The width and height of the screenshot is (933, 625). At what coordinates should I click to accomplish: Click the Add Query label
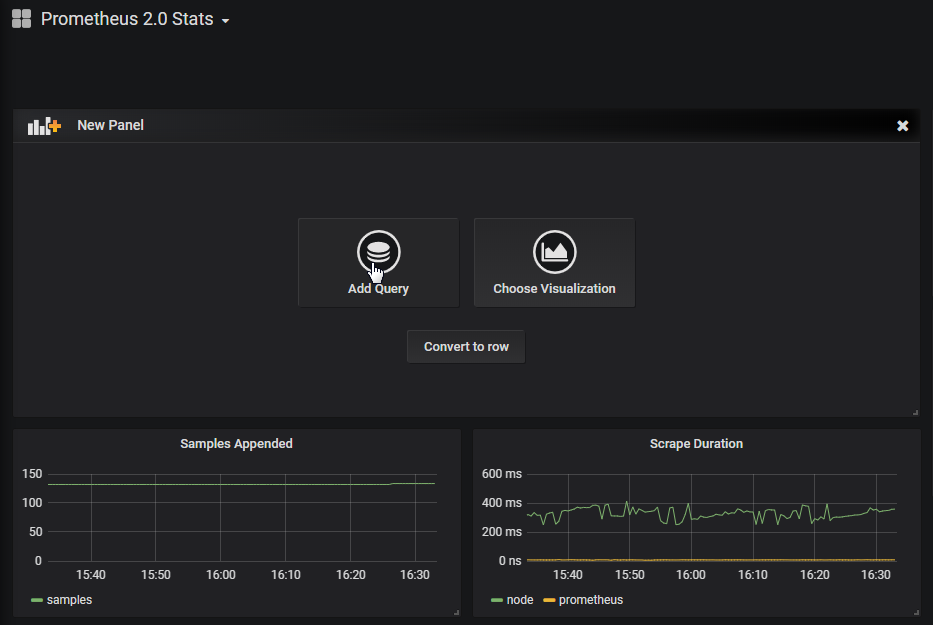[378, 289]
